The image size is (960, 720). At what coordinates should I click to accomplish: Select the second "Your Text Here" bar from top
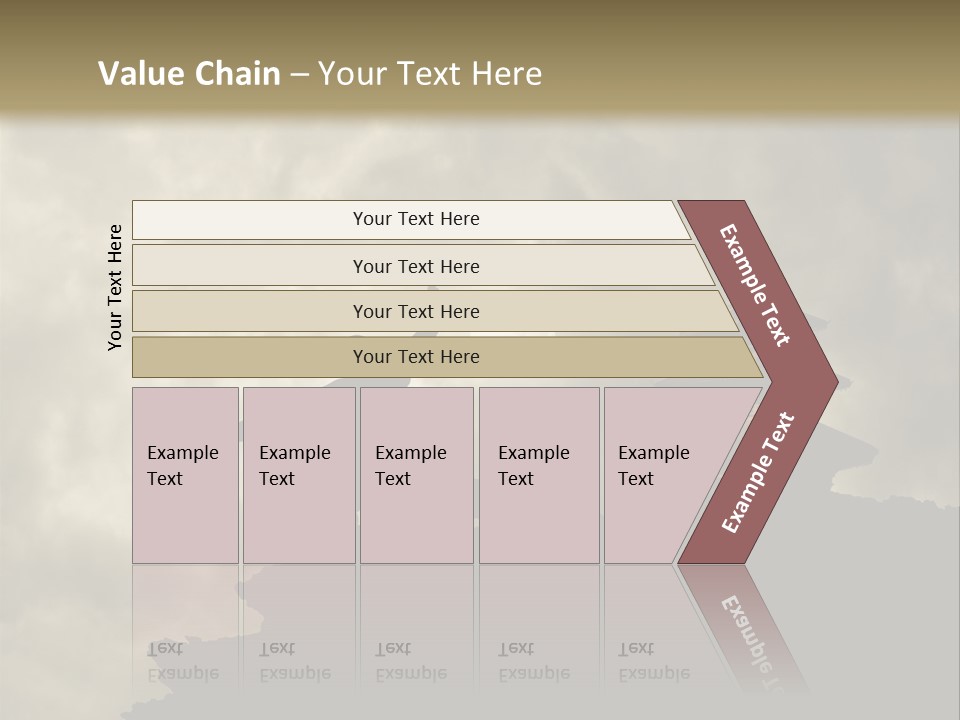[x=415, y=266]
